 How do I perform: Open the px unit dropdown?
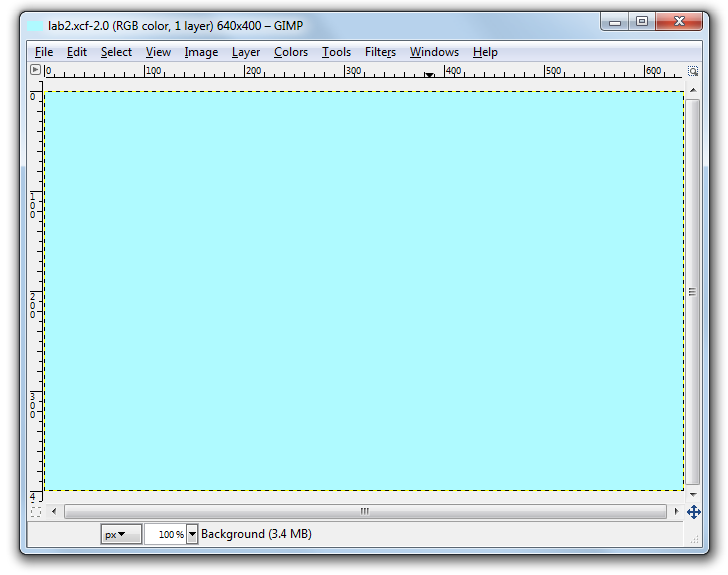click(x=121, y=534)
